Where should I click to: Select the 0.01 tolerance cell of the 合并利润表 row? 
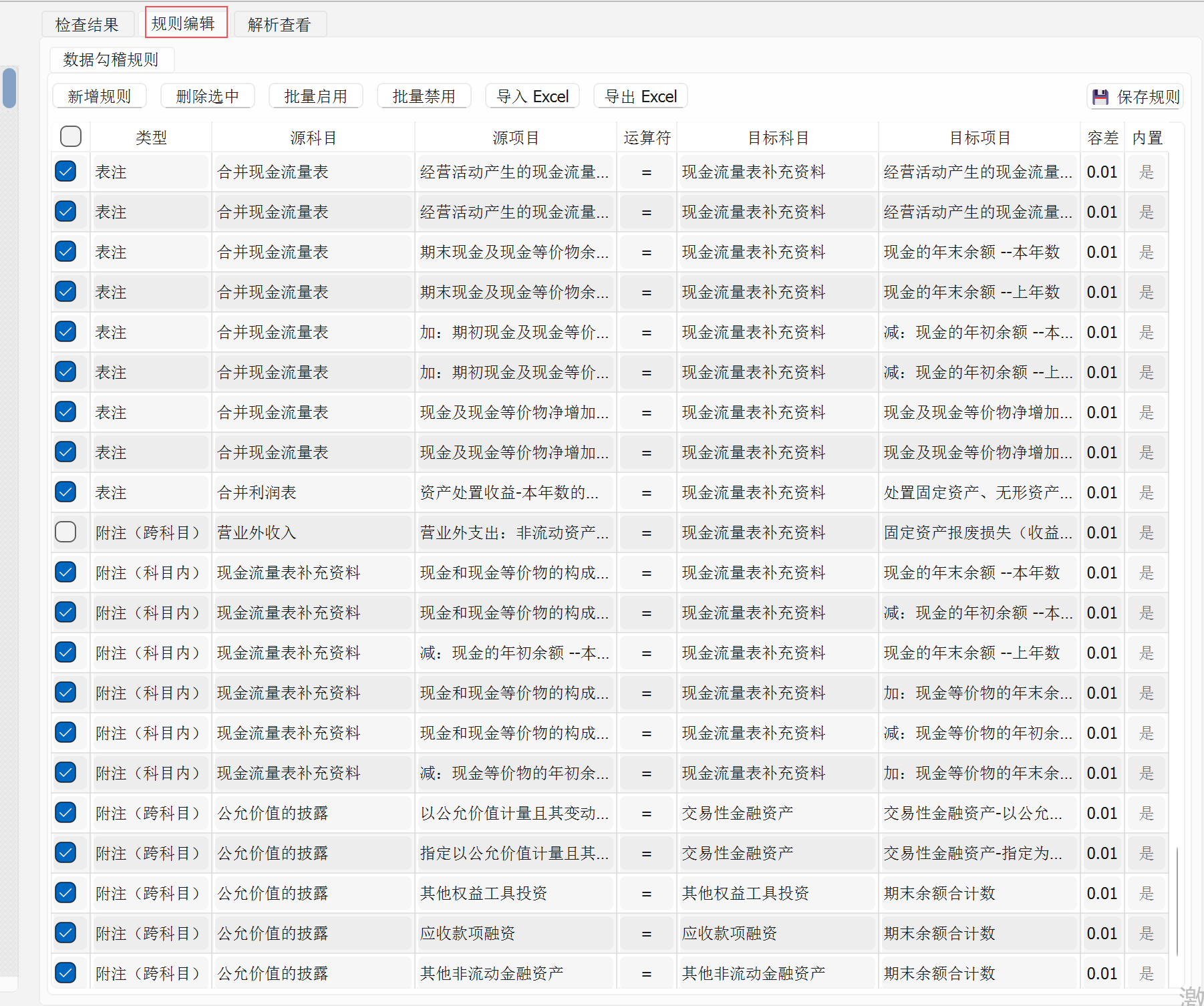coord(1101,492)
